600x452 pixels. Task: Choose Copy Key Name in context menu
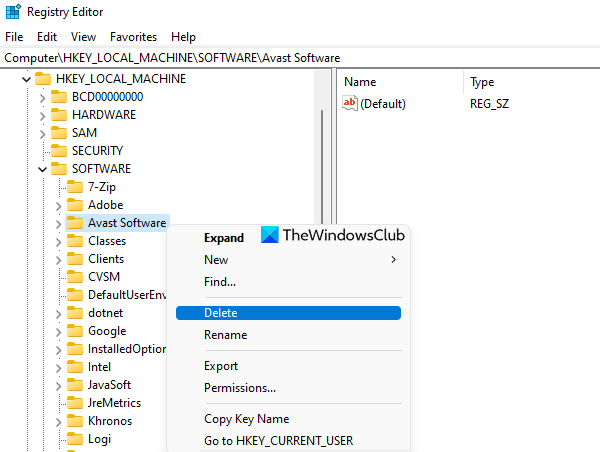click(x=289, y=419)
